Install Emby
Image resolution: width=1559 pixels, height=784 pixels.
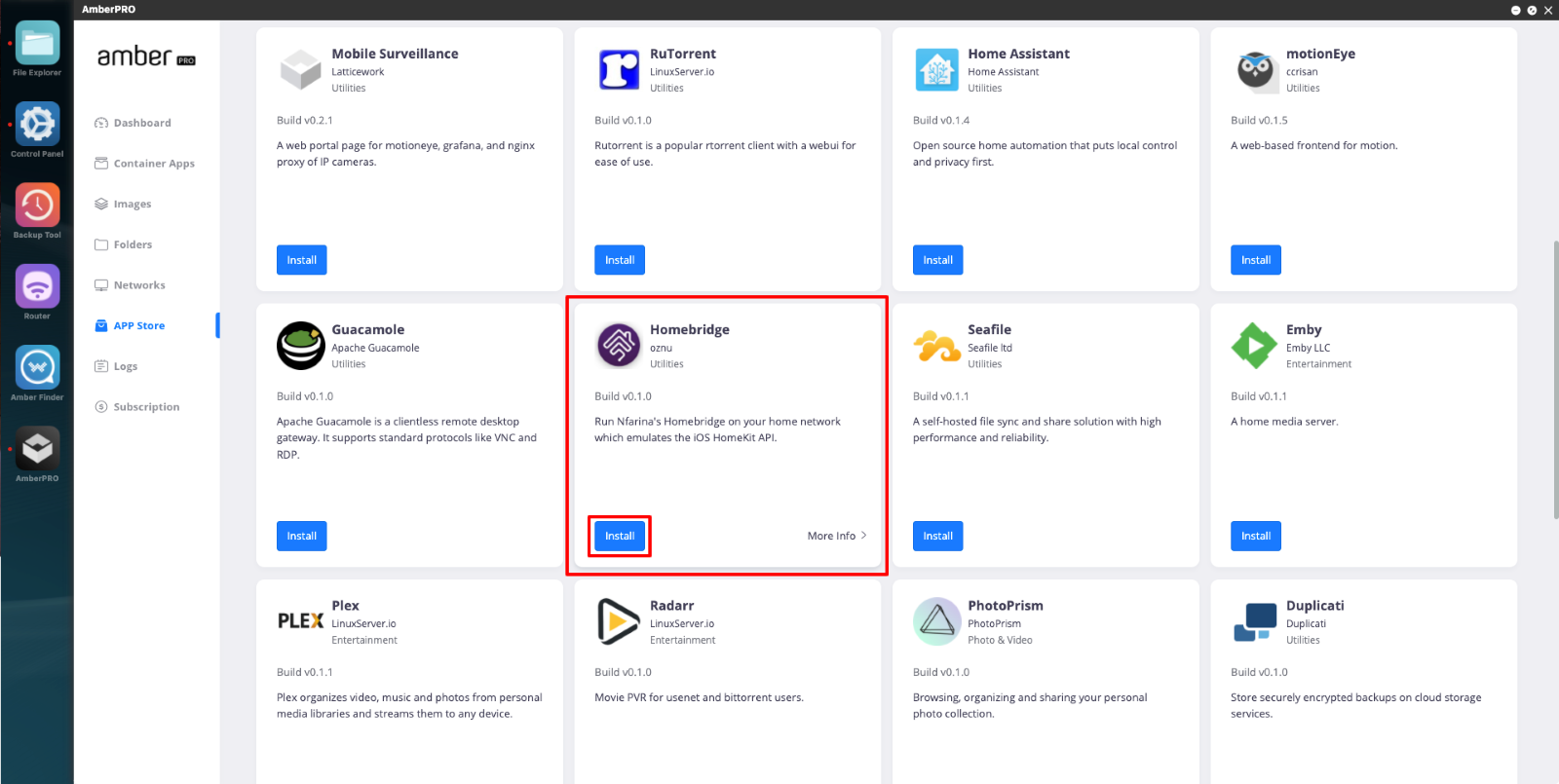(x=1256, y=536)
